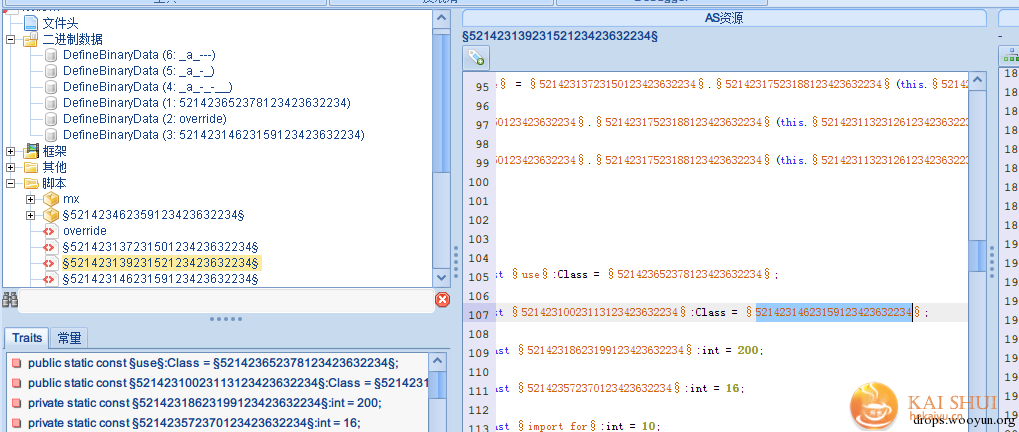Click line number 107 in gutter

click(x=478, y=315)
